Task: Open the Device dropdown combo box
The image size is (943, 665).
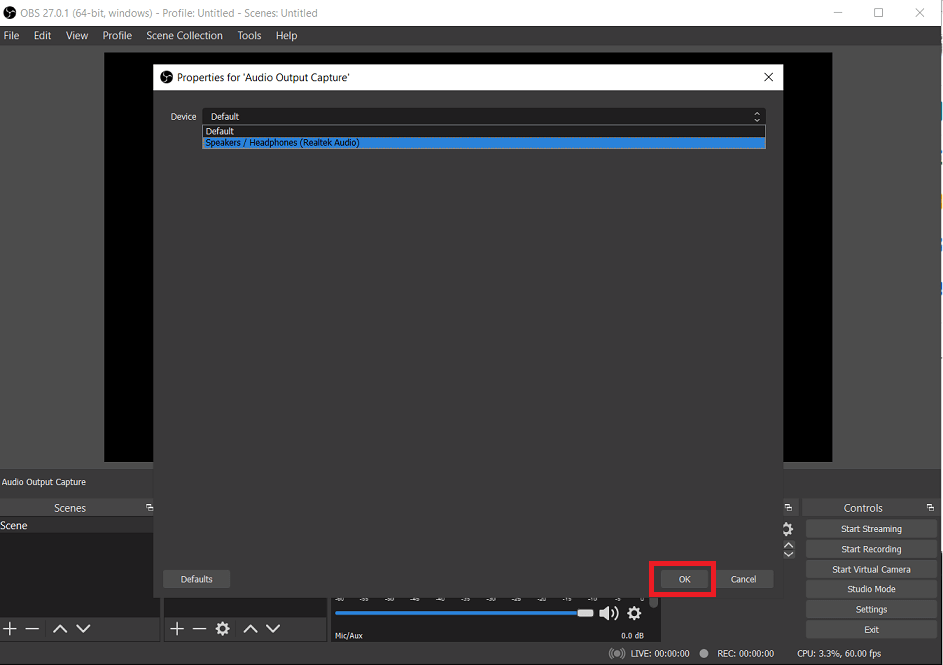Action: pyautogui.click(x=484, y=117)
